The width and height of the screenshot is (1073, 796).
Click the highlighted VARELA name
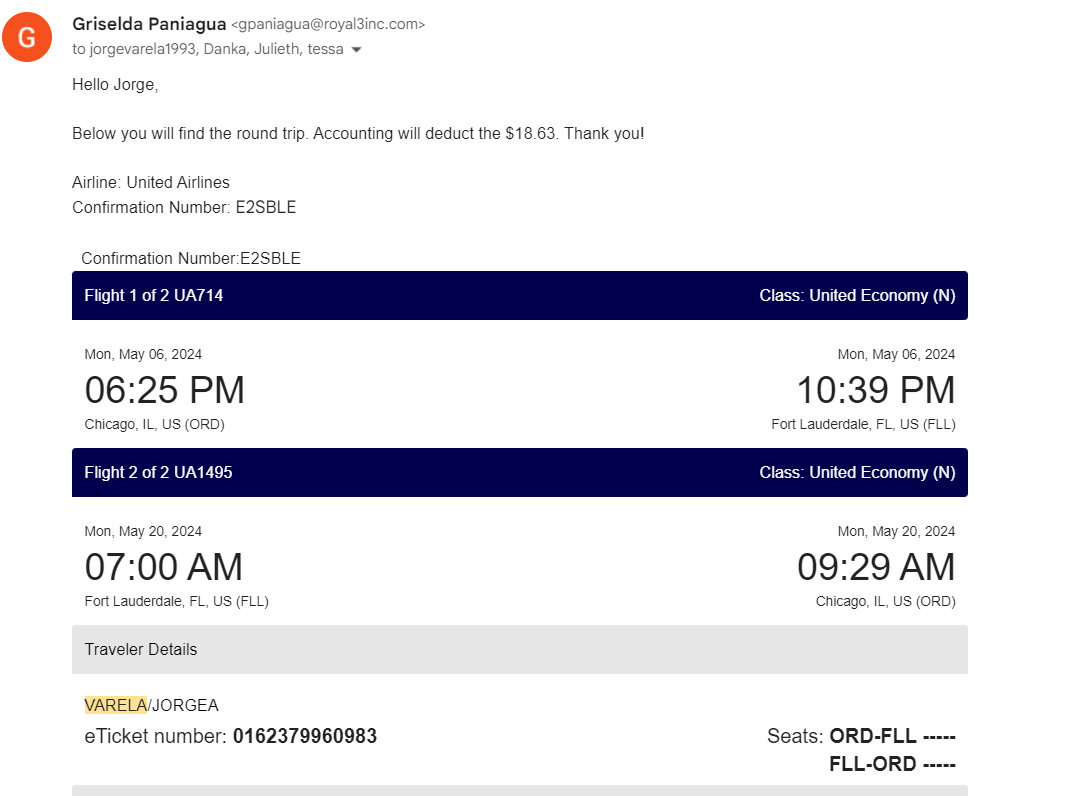[116, 705]
